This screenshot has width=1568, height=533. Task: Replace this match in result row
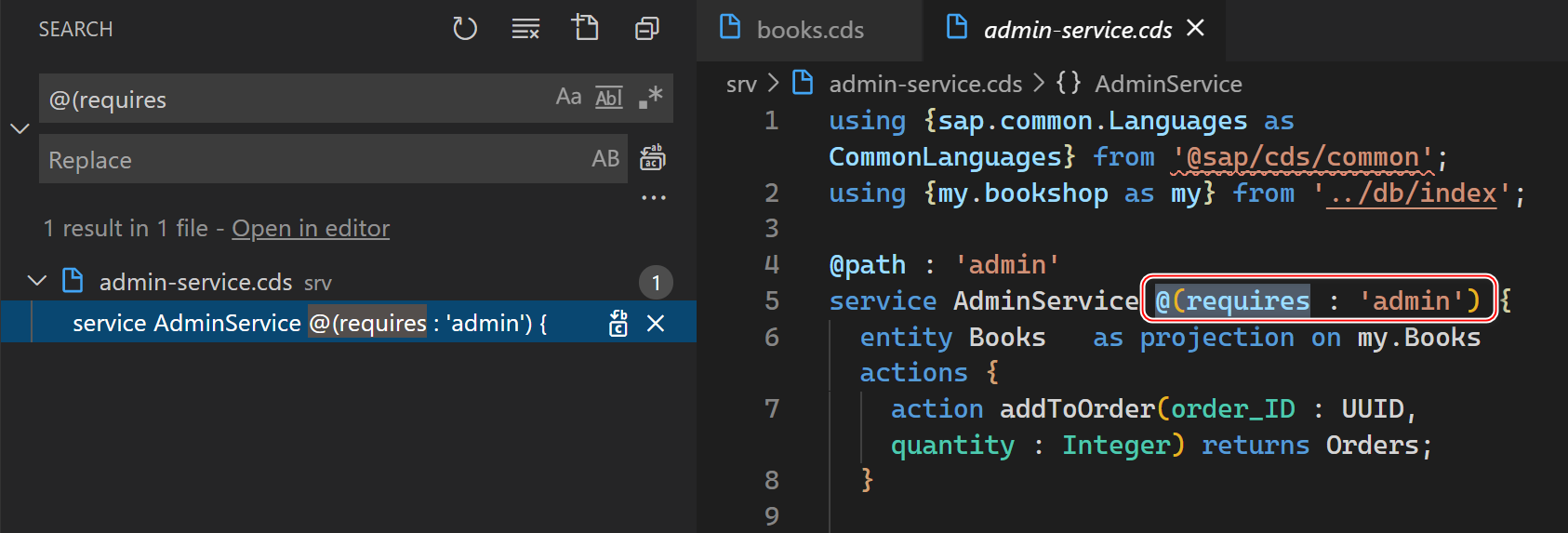click(x=618, y=323)
